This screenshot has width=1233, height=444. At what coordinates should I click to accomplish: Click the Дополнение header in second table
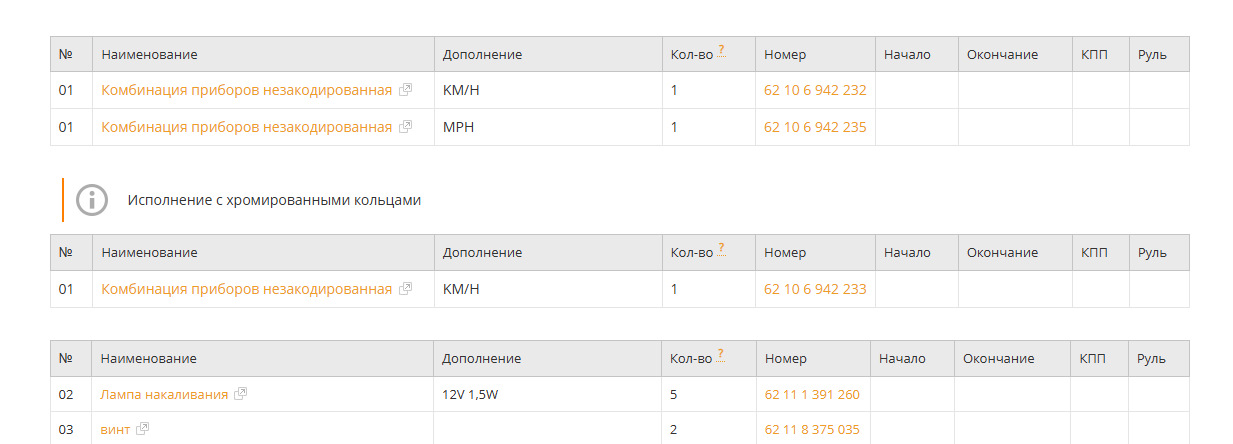click(482, 253)
